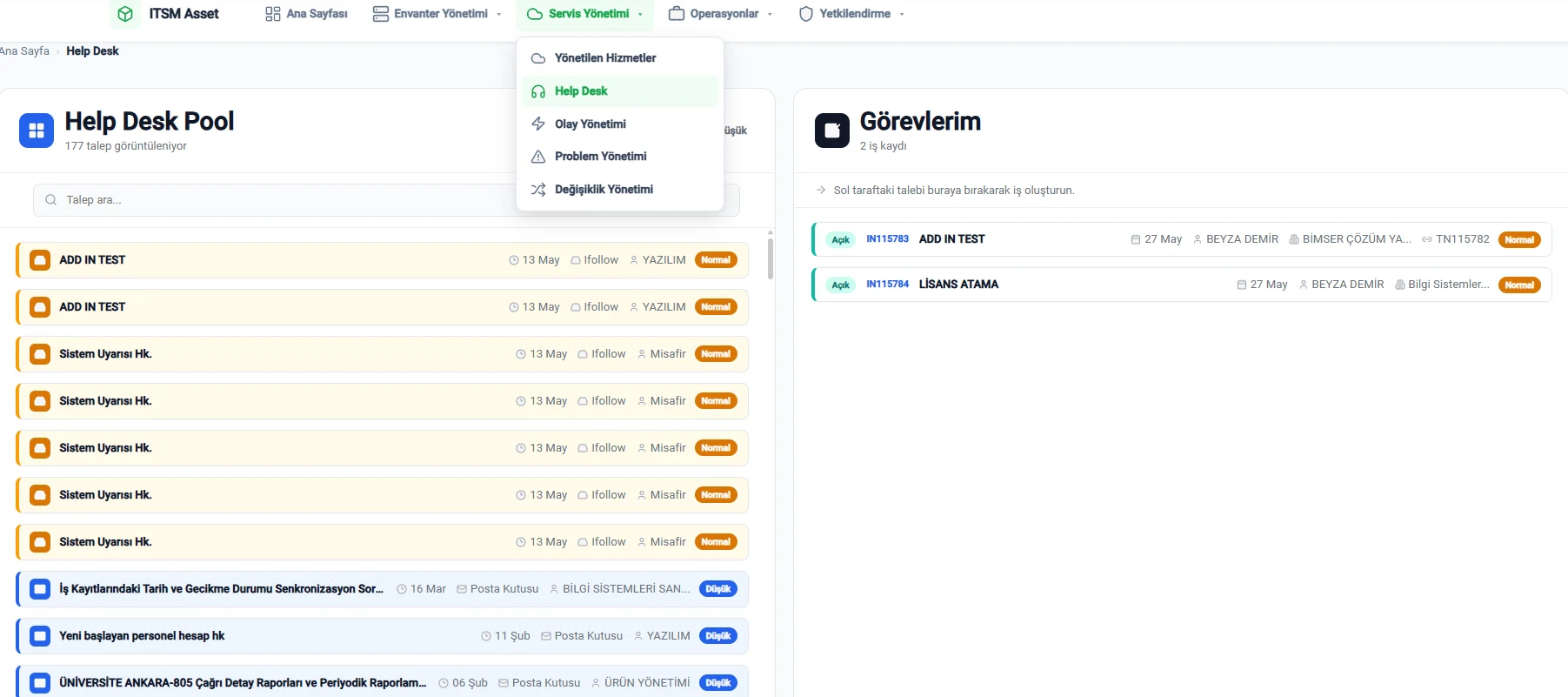Select Yönetilen Hizmetler from the menu

click(x=619, y=58)
